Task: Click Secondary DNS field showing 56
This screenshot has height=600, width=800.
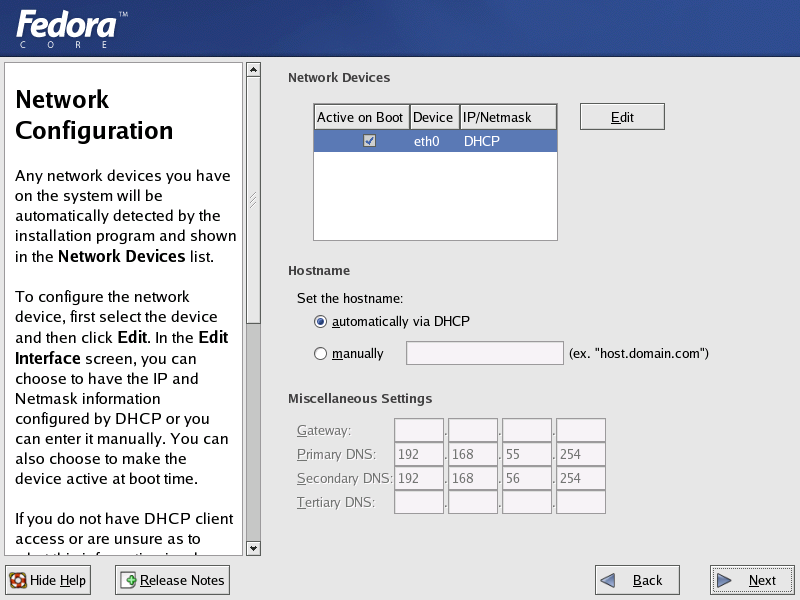Action: click(527, 478)
